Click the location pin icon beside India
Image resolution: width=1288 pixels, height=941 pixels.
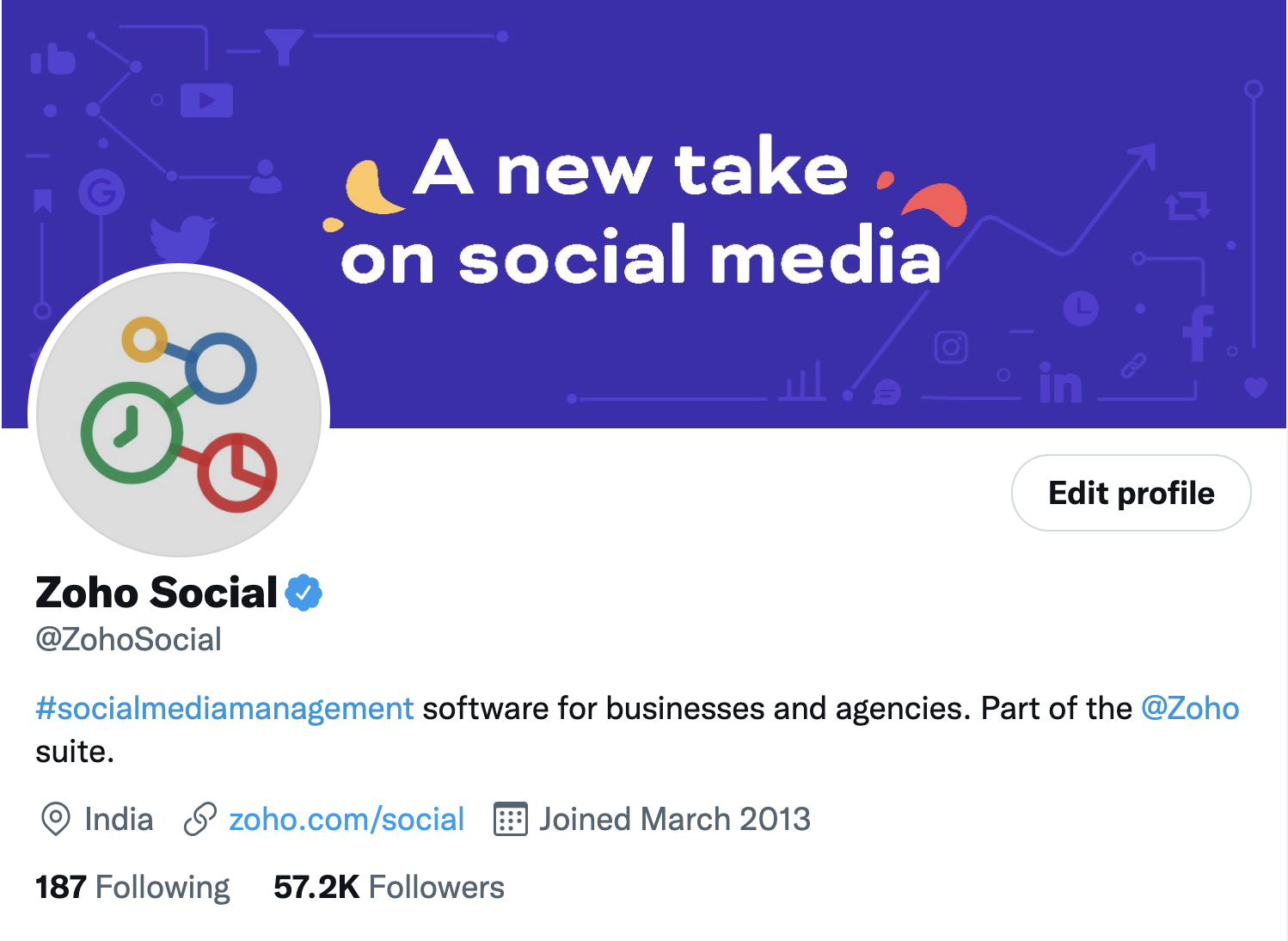click(56, 819)
